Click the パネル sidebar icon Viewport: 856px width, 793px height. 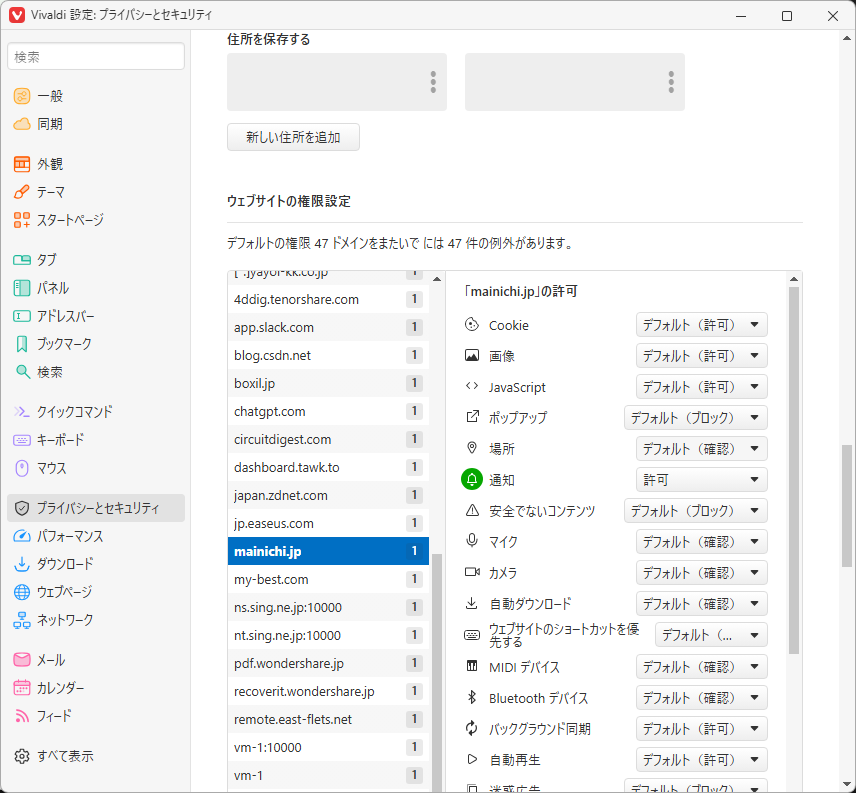click(22, 288)
